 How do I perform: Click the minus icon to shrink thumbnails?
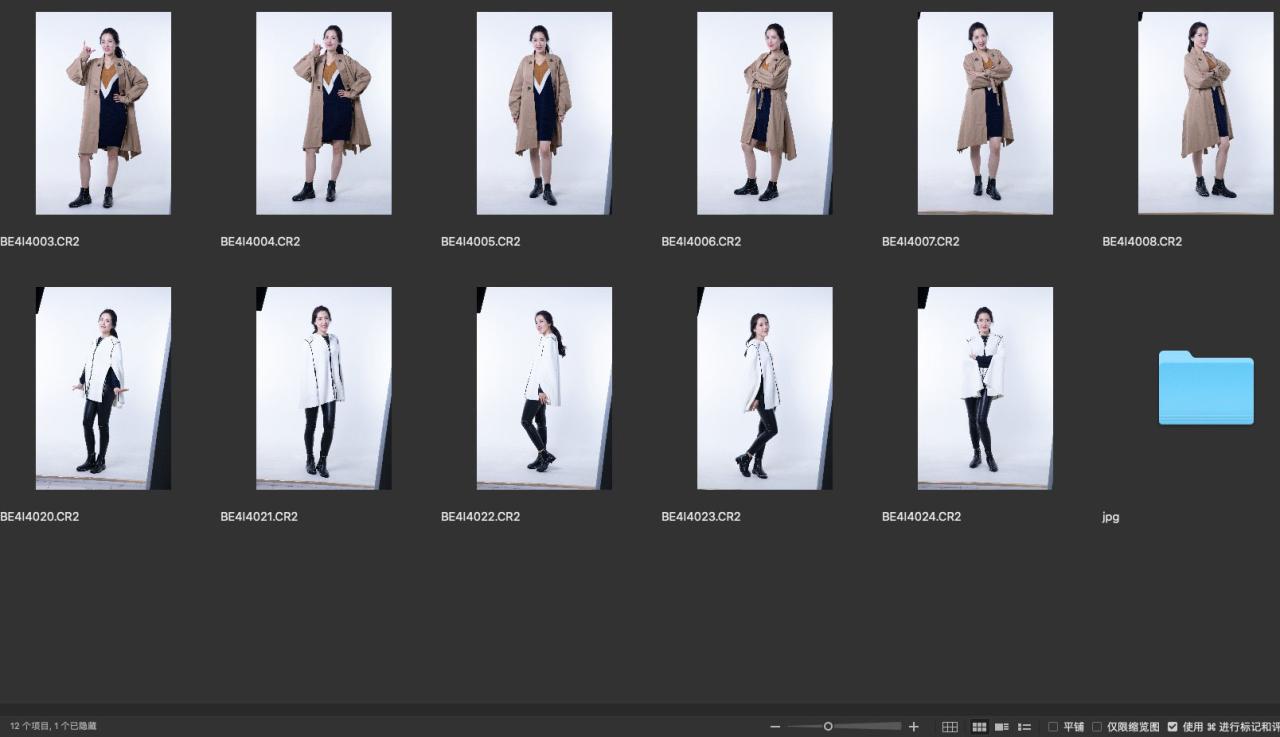point(775,727)
